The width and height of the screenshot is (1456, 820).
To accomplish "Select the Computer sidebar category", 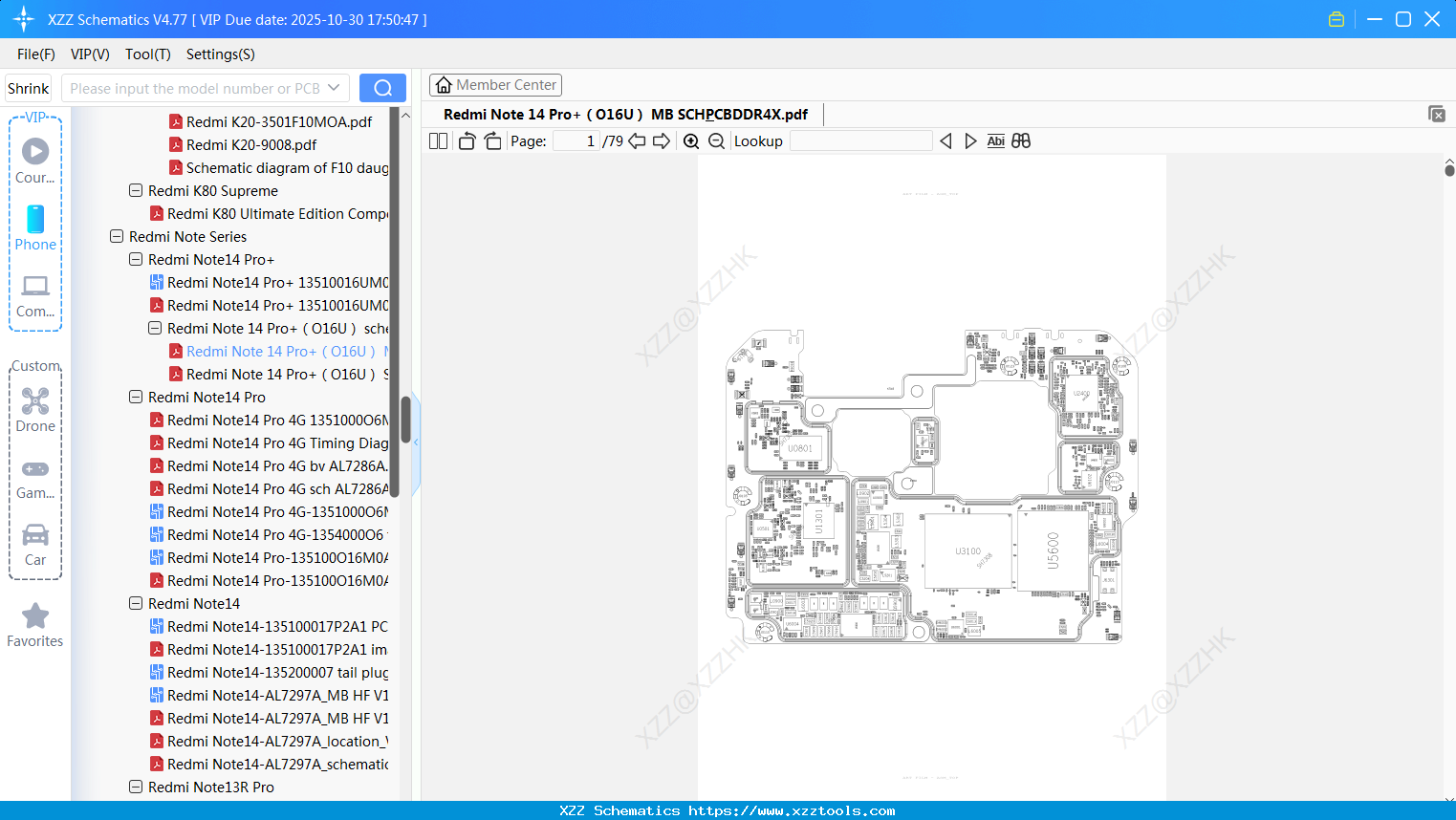I will tap(35, 295).
